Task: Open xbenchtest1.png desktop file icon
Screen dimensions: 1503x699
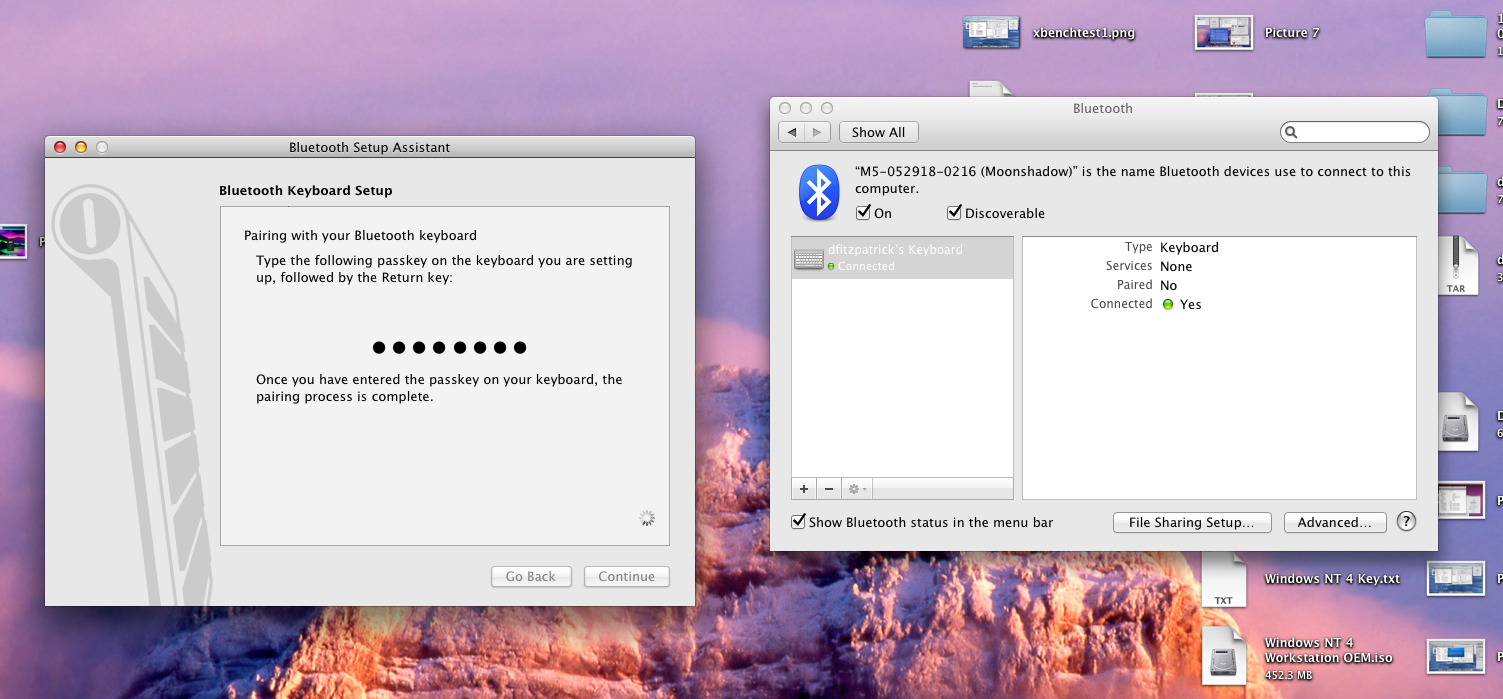Action: (991, 32)
